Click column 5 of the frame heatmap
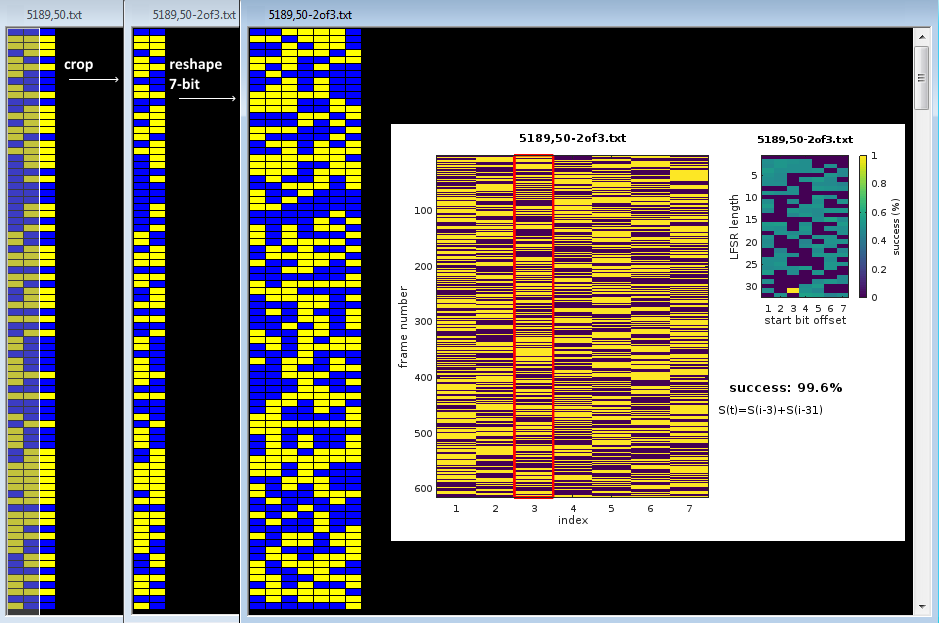Image resolution: width=939 pixels, height=623 pixels. [611, 326]
